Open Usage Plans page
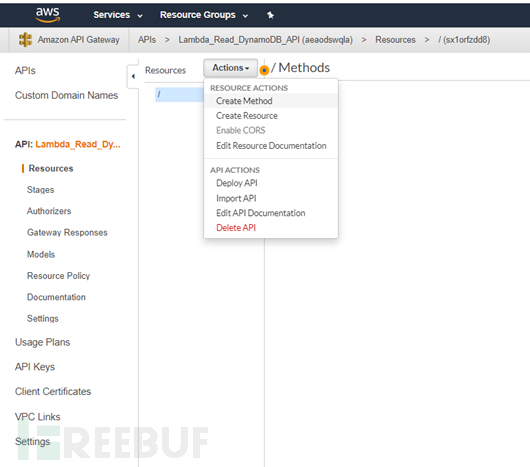The image size is (530, 467). click(x=43, y=342)
